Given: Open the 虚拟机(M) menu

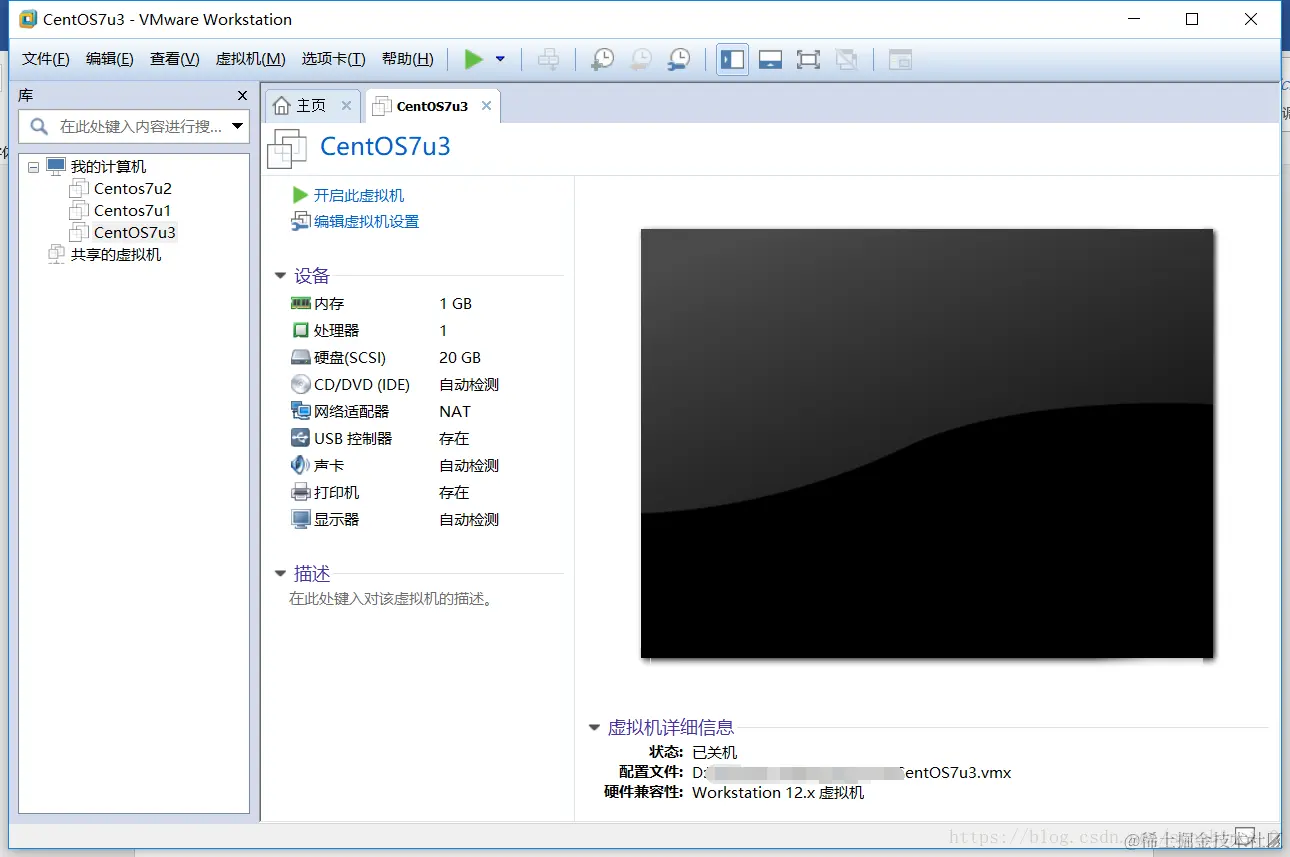Looking at the screenshot, I should 250,59.
